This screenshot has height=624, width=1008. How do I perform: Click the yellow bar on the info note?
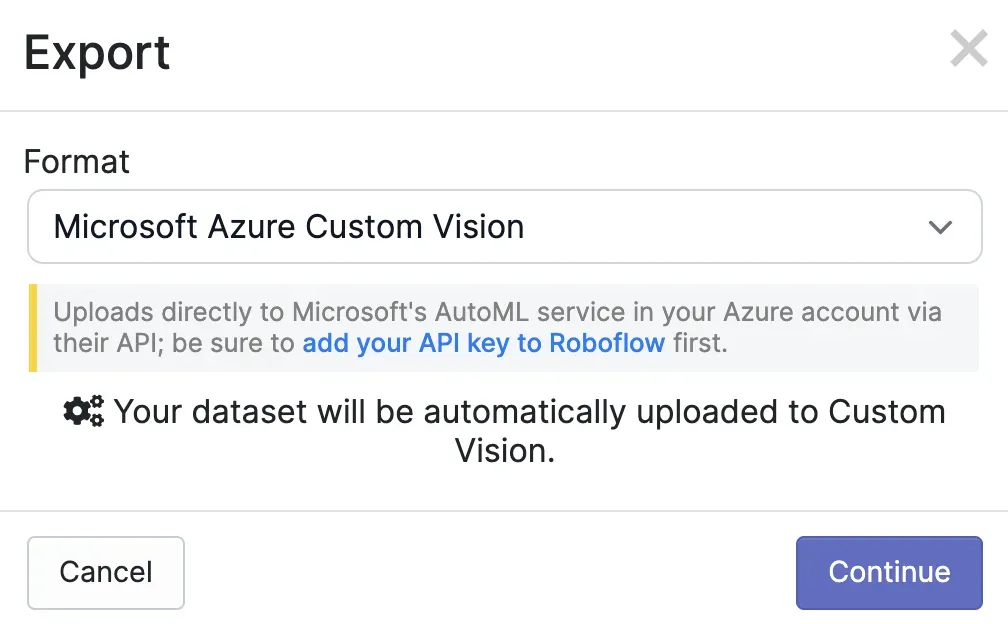pyautogui.click(x=33, y=328)
